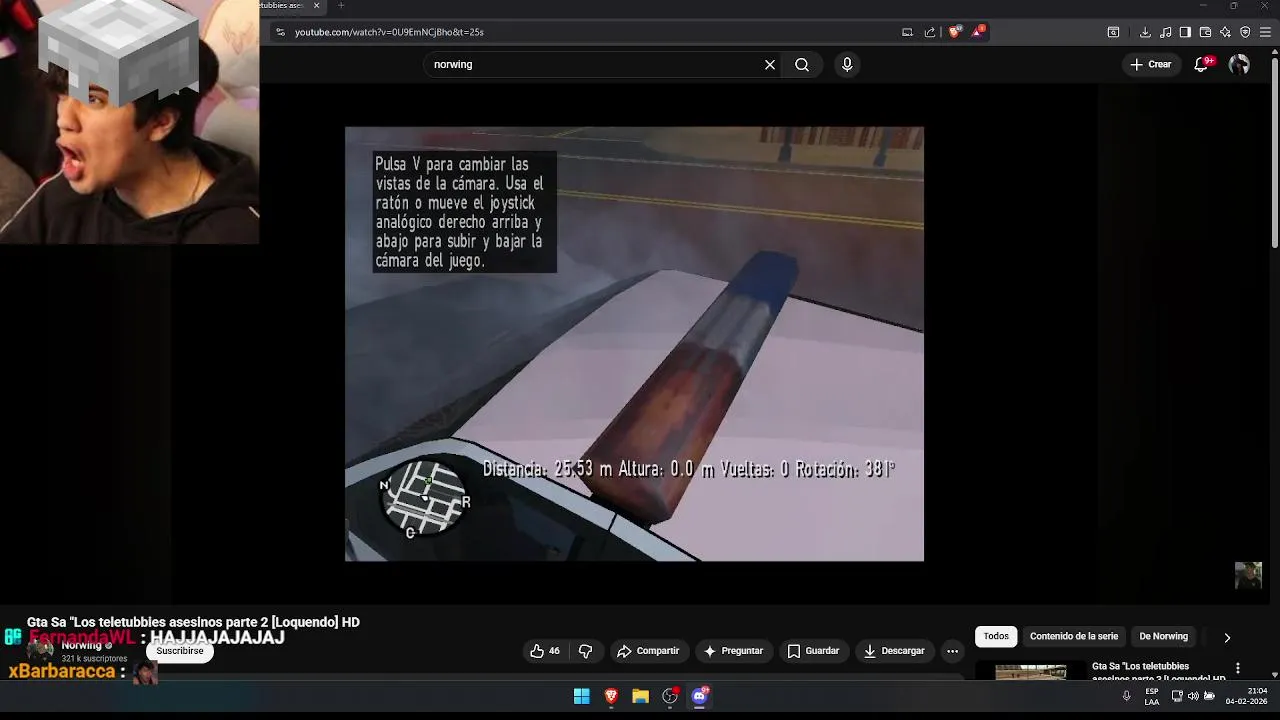Select the De Norwing chip
The image size is (1280, 720).
pos(1164,636)
